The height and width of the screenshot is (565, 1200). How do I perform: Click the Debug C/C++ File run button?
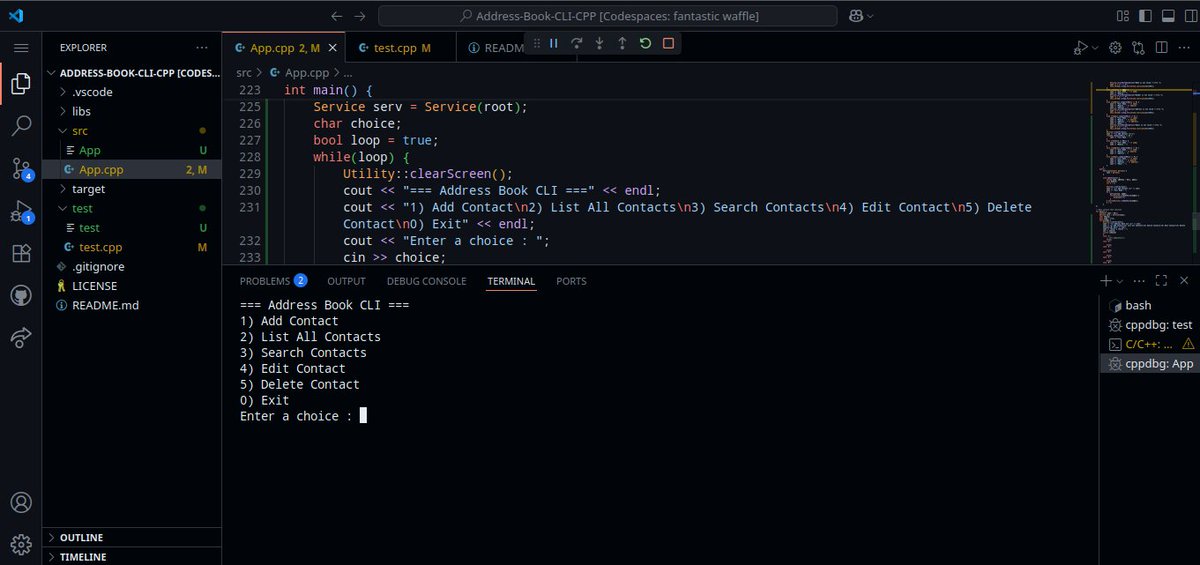[x=1080, y=47]
